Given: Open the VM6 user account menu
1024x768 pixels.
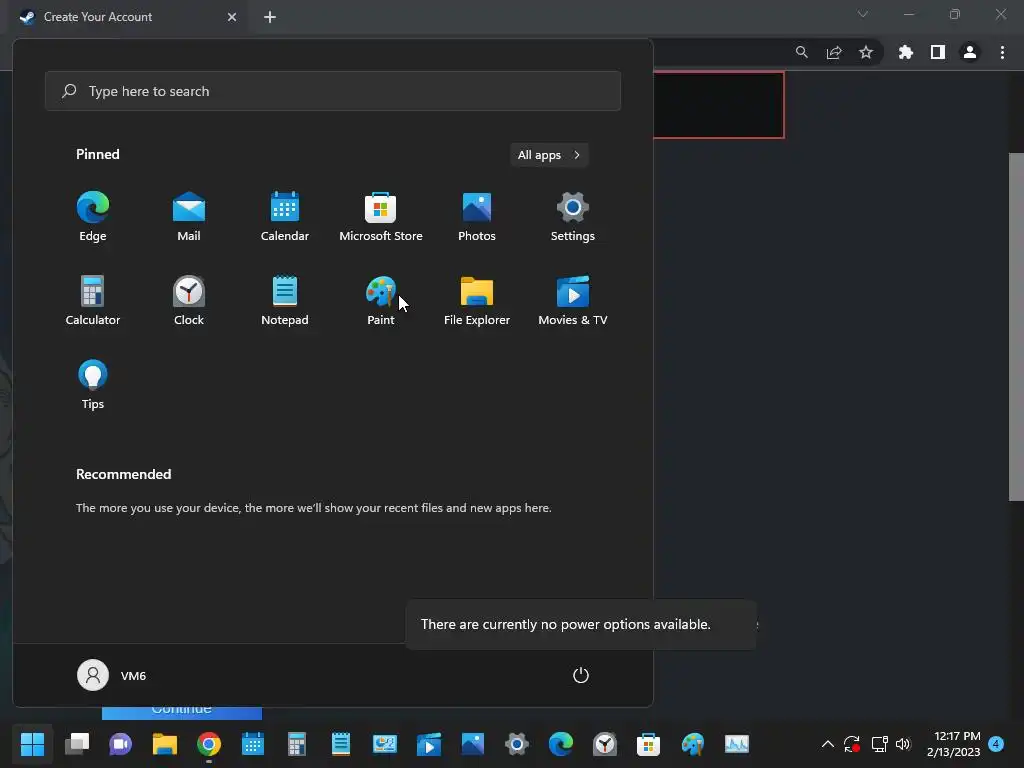Looking at the screenshot, I should tap(112, 675).
